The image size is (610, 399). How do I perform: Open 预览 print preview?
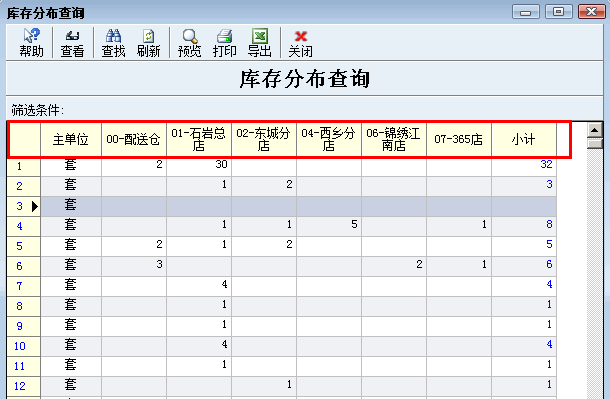tap(189, 43)
